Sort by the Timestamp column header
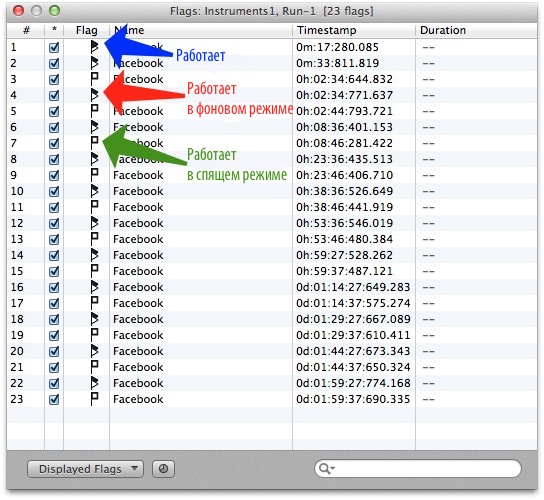 coord(354,30)
